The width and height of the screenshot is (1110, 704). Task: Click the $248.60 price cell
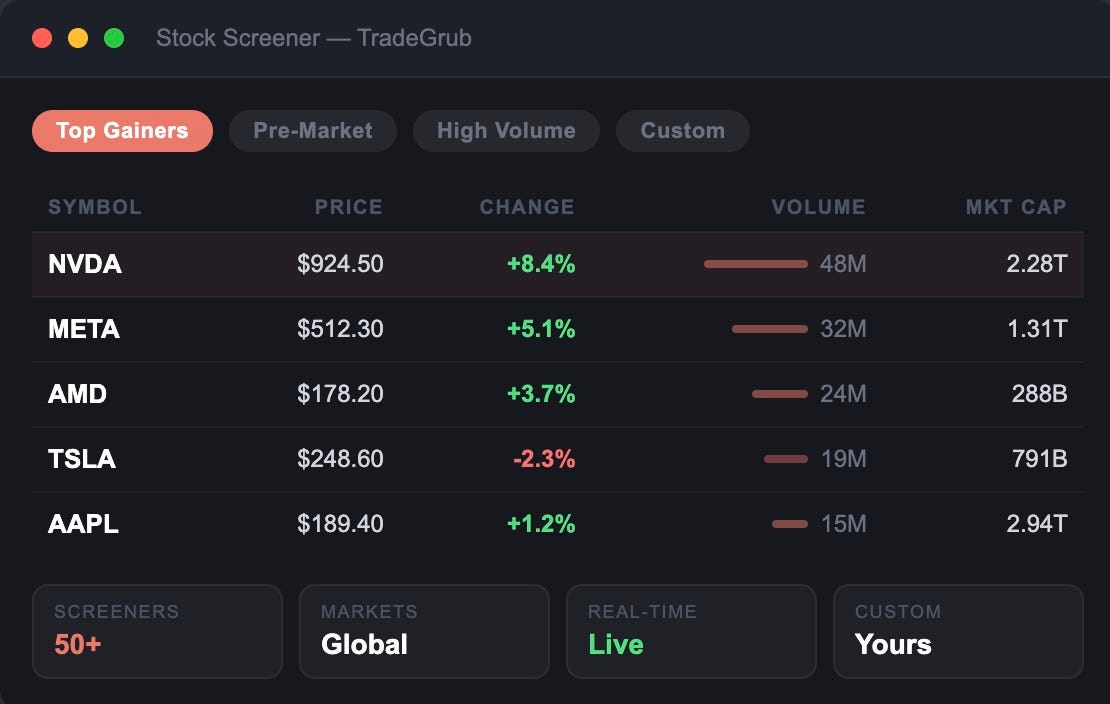point(340,459)
